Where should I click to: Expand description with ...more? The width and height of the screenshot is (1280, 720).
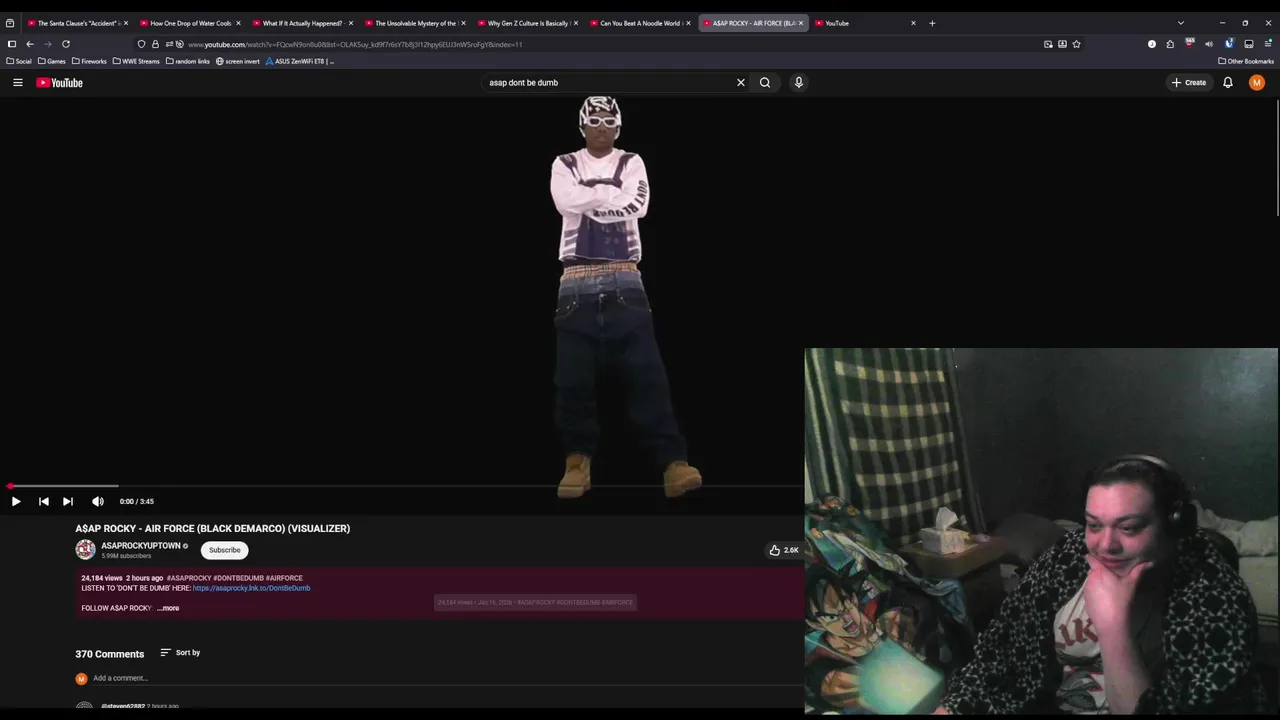(x=168, y=608)
